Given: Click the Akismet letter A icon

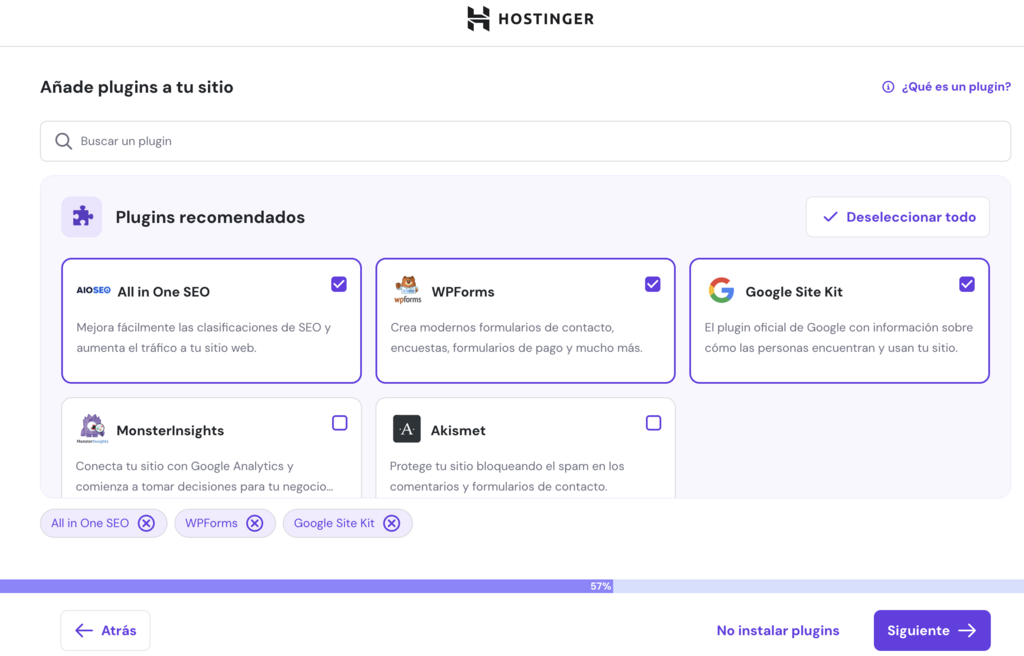Looking at the screenshot, I should [407, 429].
